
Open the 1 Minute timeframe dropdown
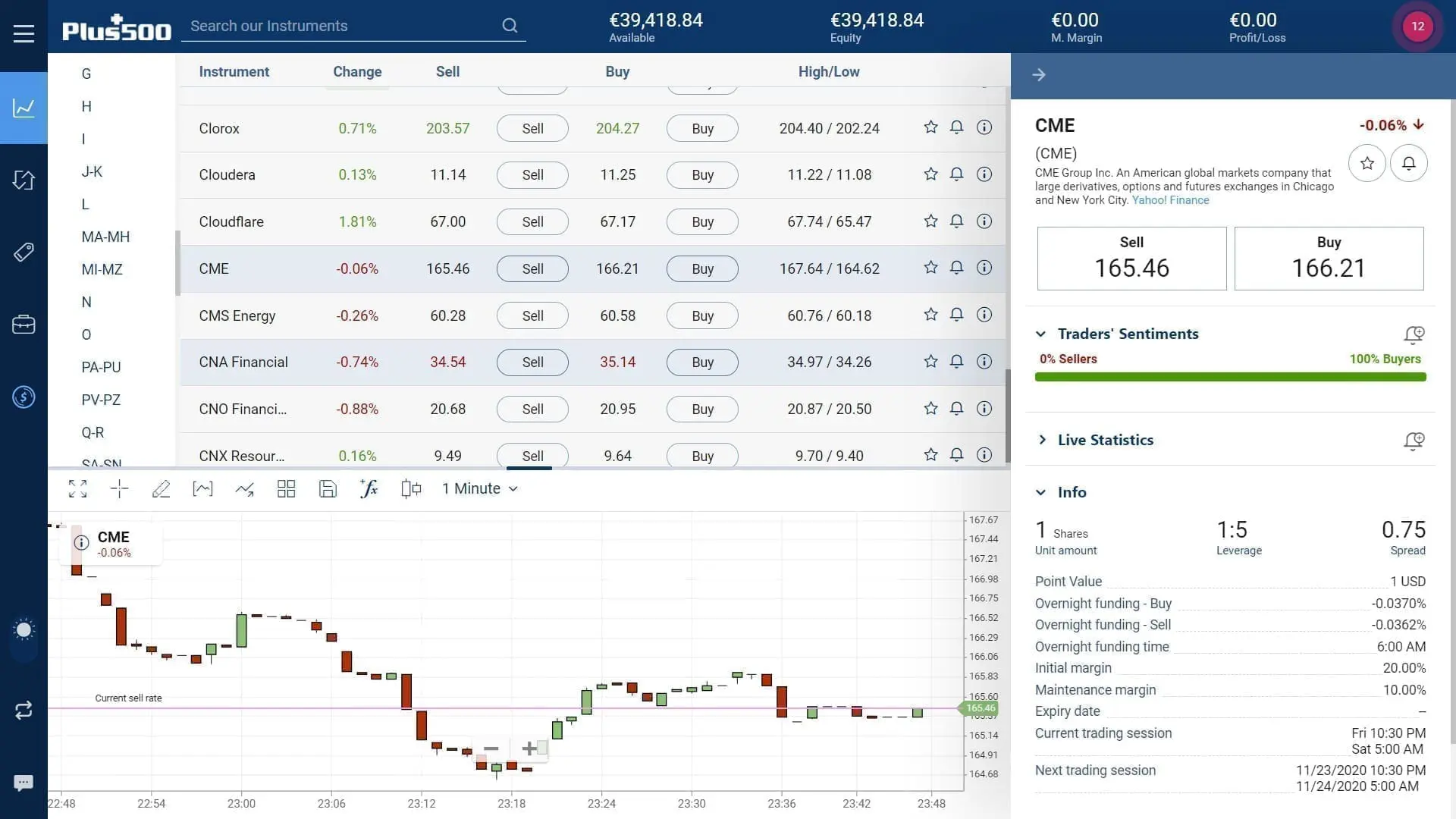480,489
